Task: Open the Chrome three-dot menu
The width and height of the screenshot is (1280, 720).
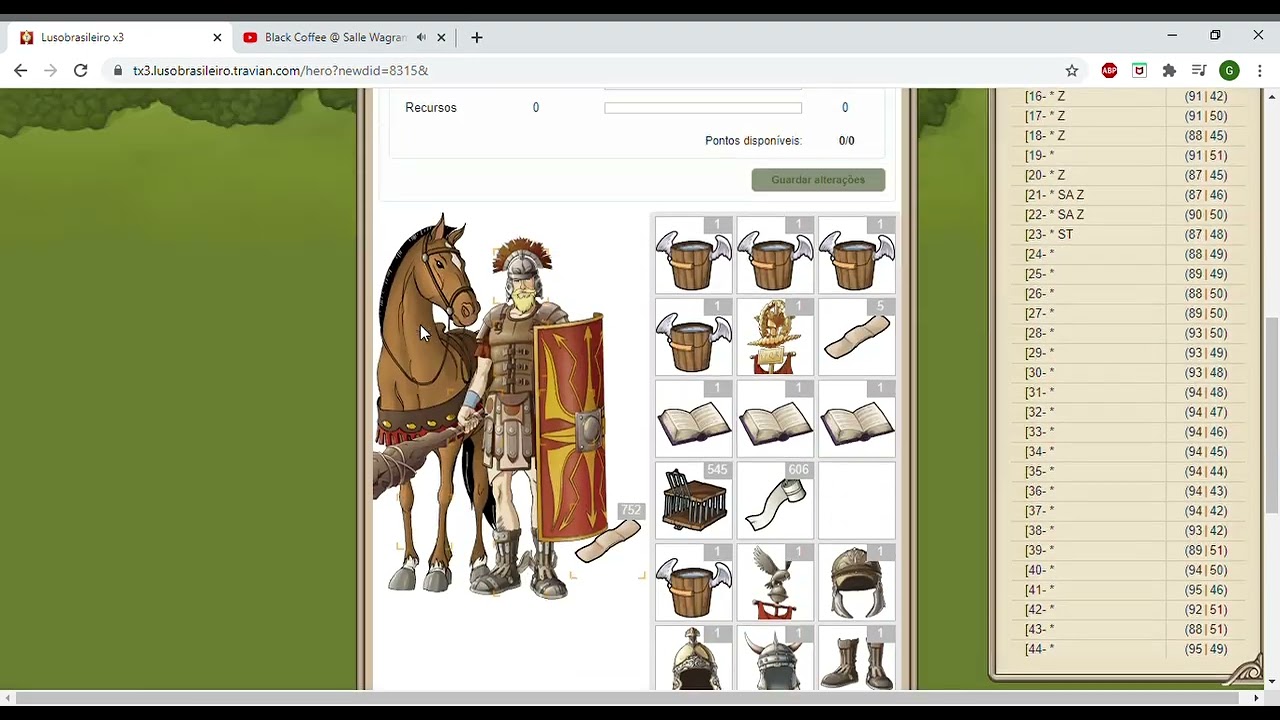Action: 1260,70
